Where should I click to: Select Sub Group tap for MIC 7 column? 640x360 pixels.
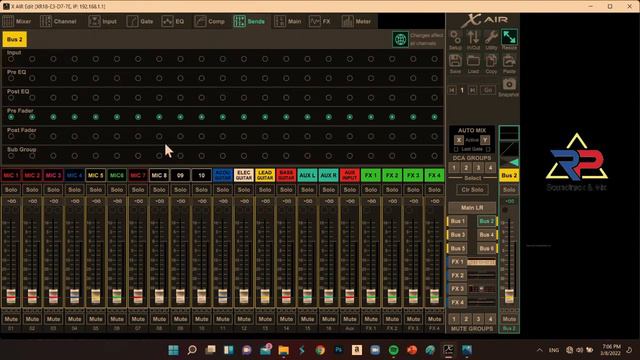click(138, 156)
